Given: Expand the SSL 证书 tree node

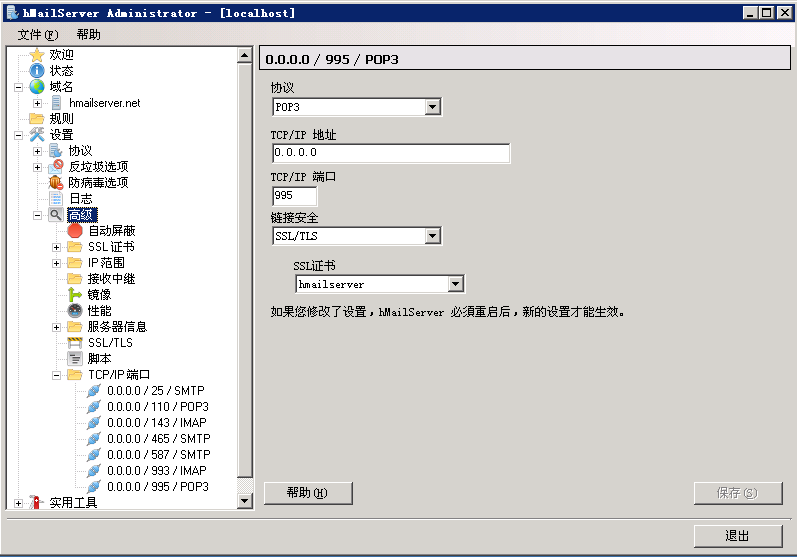Looking at the screenshot, I should click(x=57, y=247).
